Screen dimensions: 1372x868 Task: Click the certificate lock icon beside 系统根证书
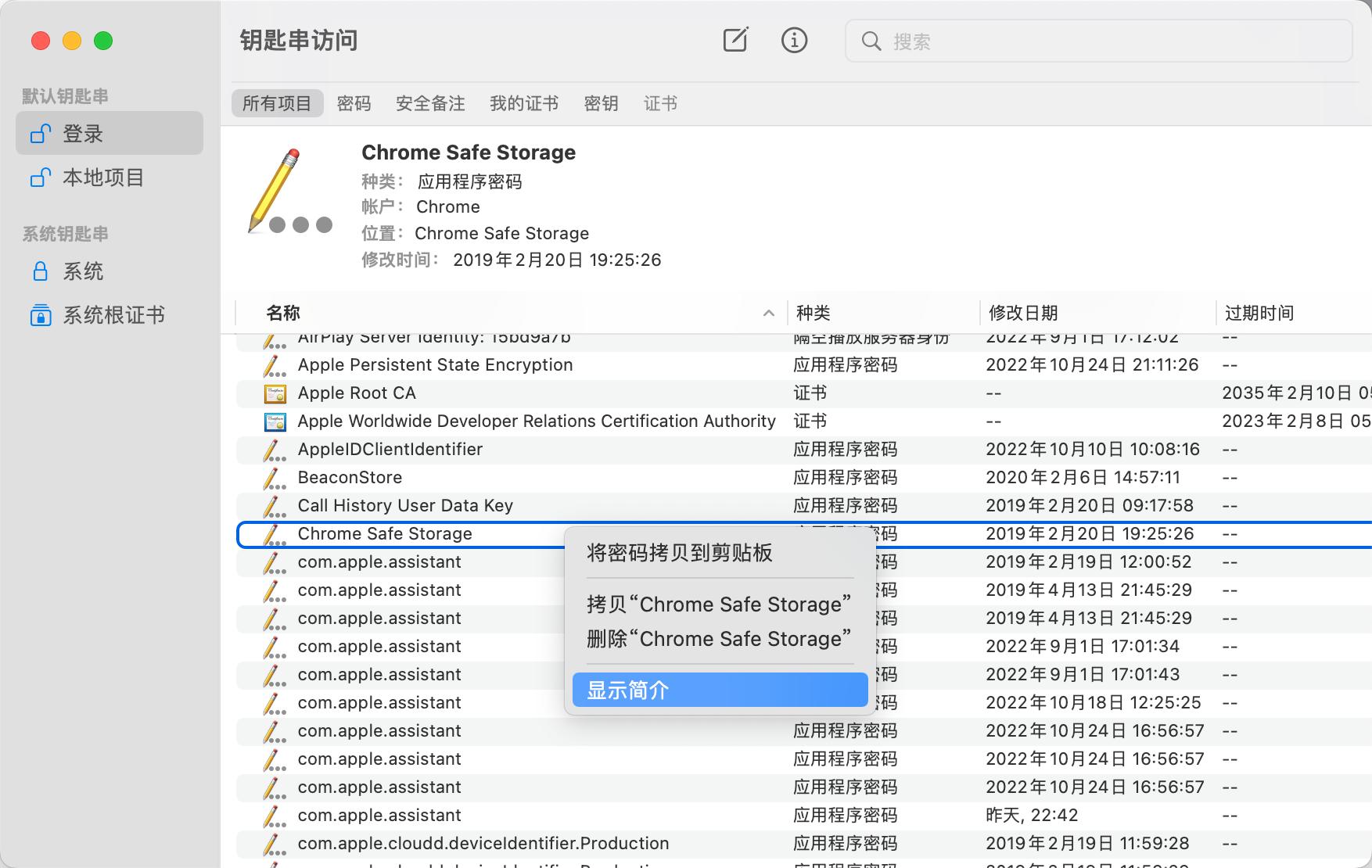(40, 314)
